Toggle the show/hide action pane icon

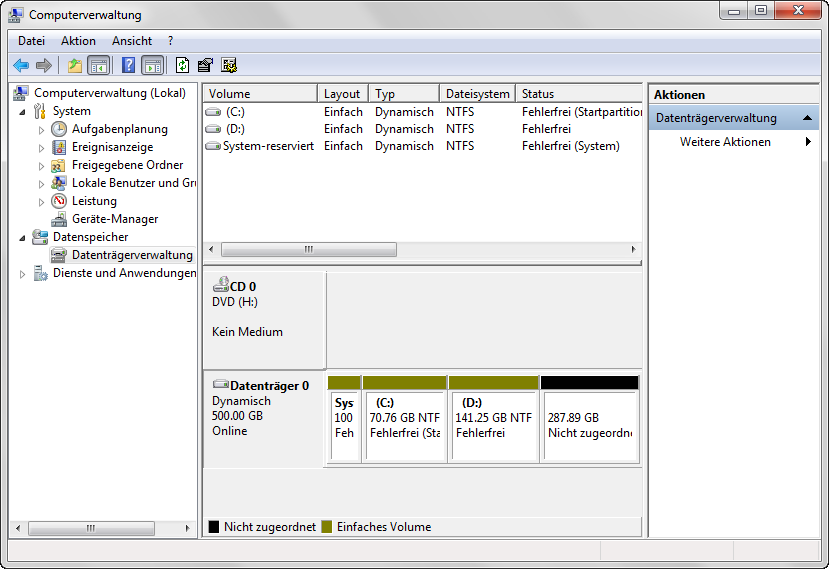tap(153, 66)
